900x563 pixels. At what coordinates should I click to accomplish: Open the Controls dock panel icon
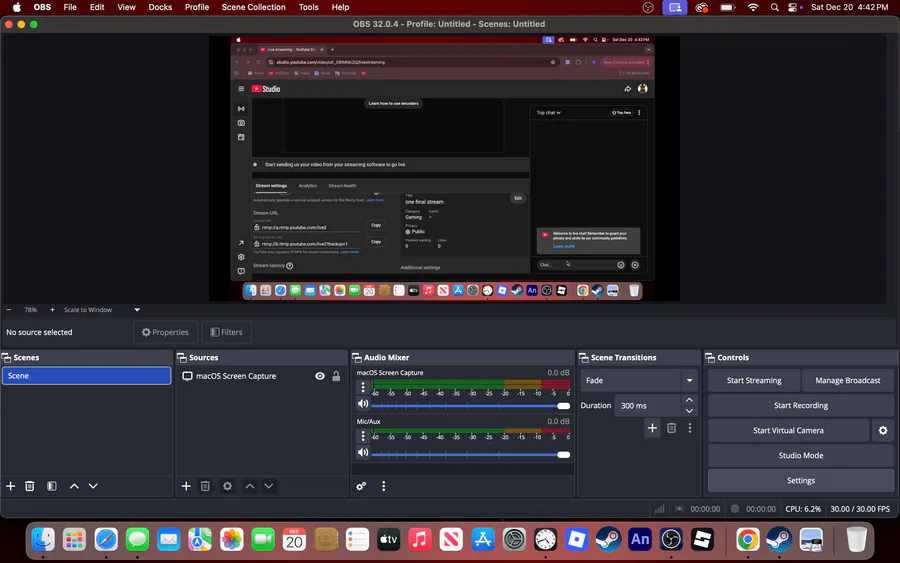[x=710, y=358]
